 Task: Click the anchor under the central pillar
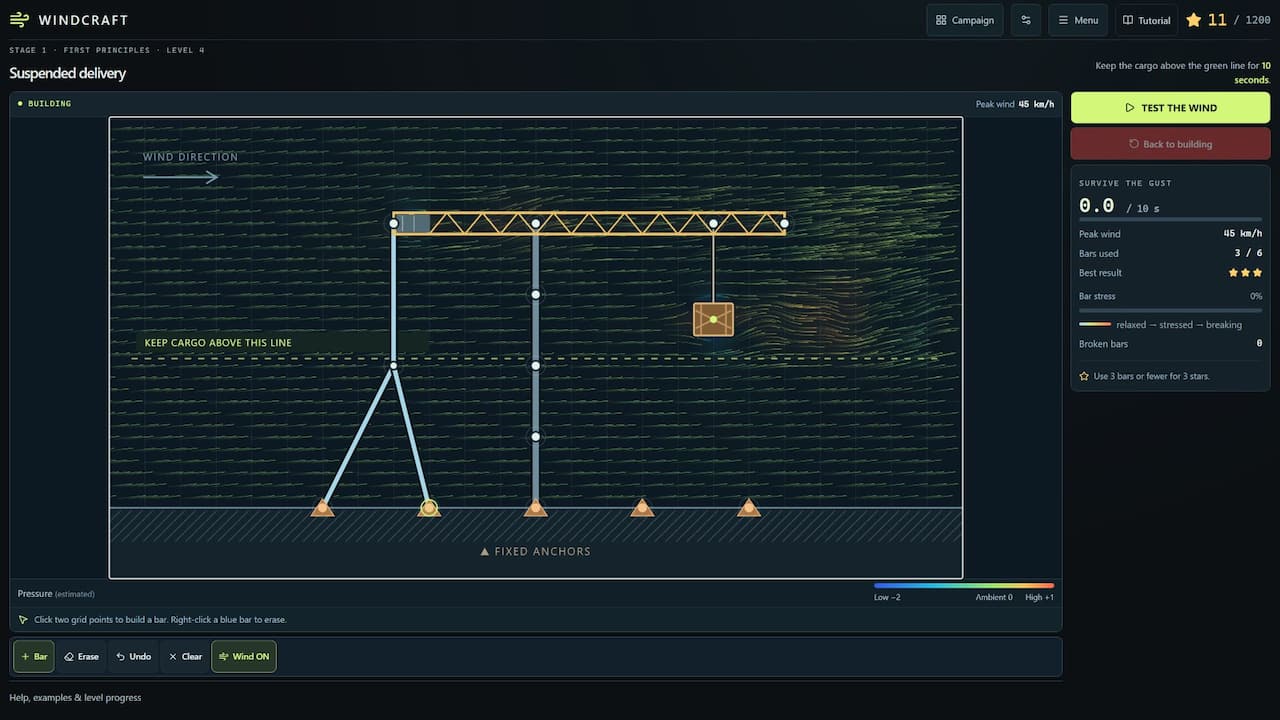[536, 508]
